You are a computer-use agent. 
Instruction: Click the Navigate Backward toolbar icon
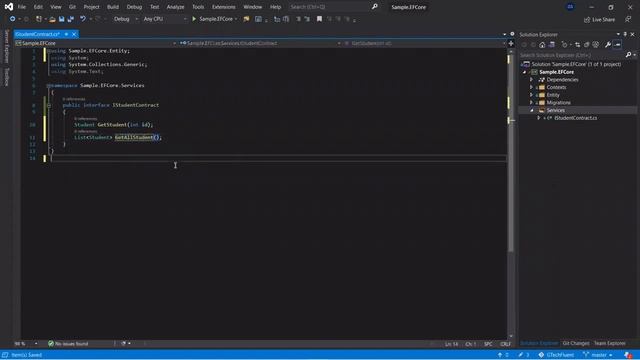click(x=13, y=19)
